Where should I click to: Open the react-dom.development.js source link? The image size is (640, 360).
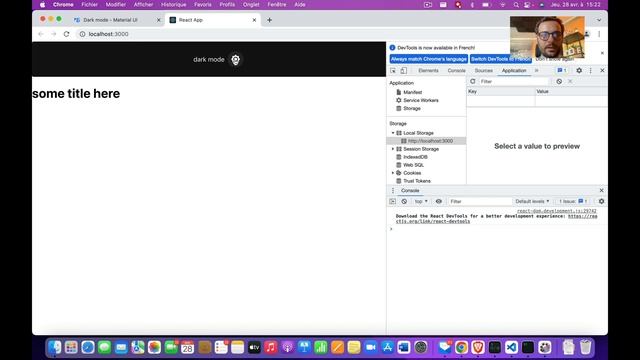(x=557, y=211)
